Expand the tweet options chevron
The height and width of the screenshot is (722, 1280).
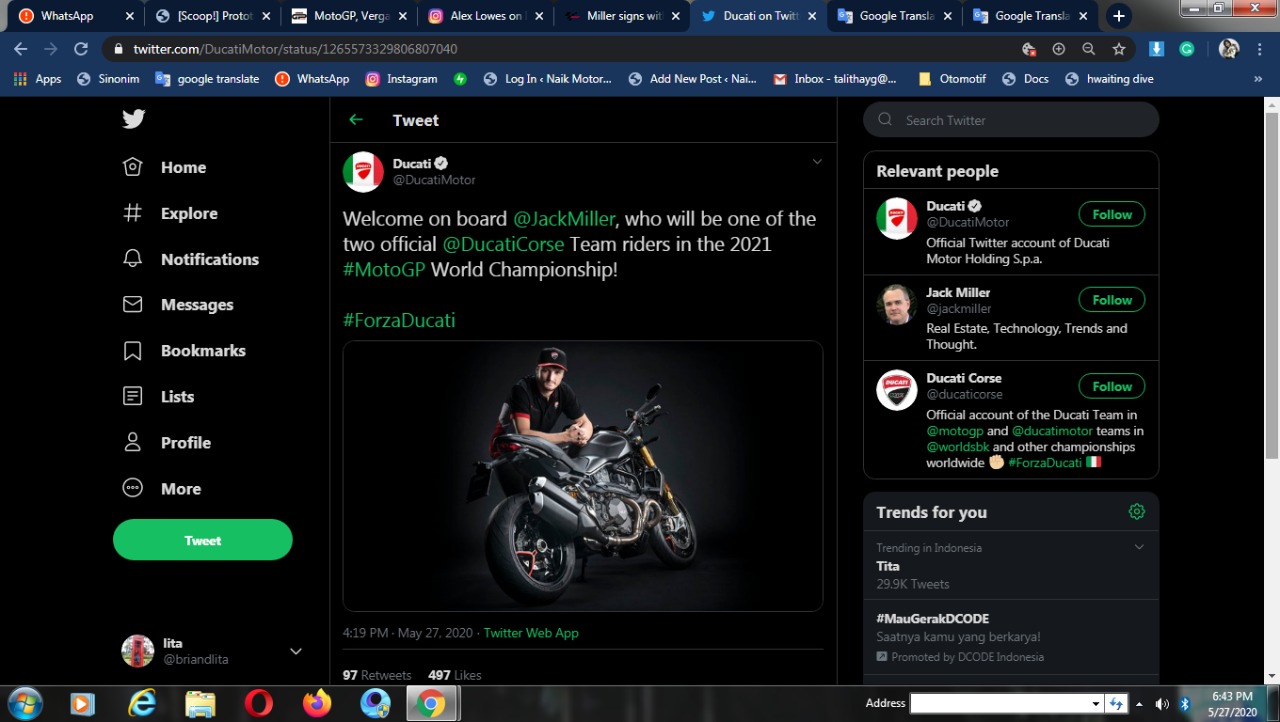[x=816, y=162]
